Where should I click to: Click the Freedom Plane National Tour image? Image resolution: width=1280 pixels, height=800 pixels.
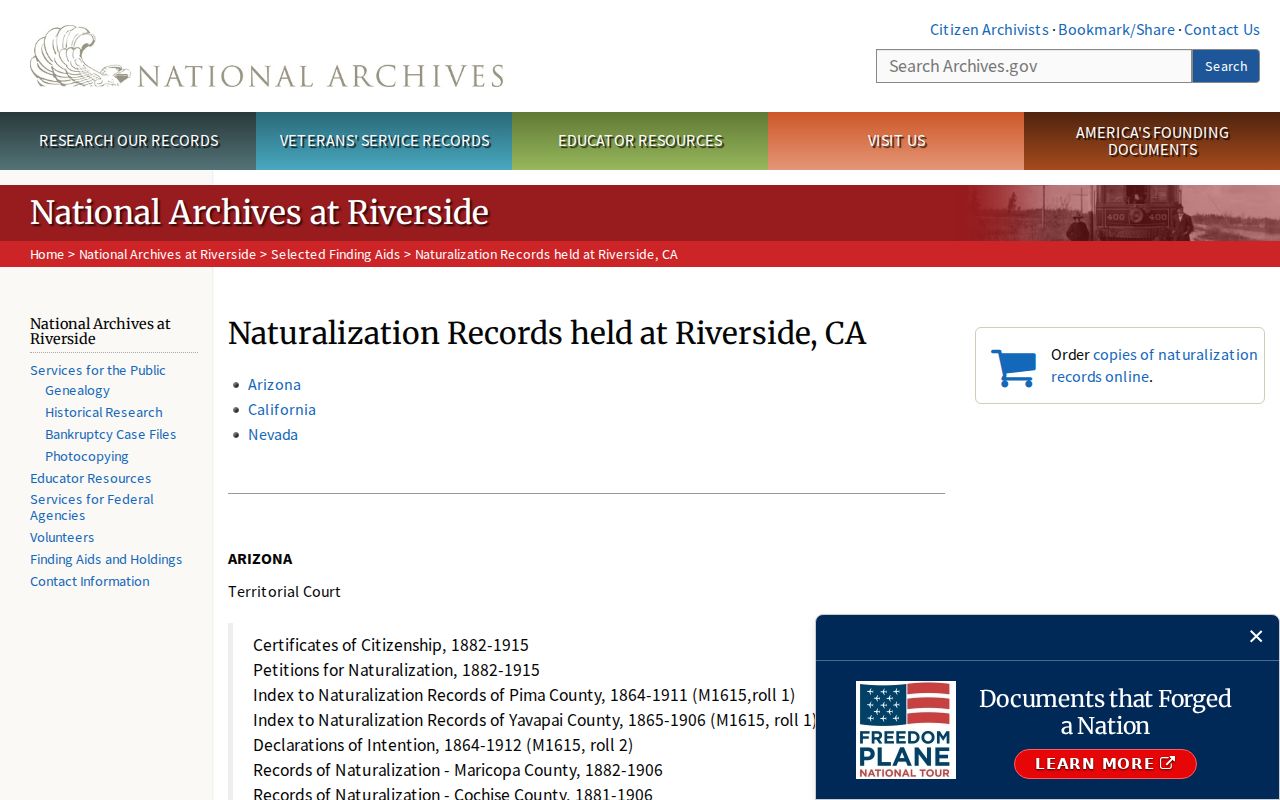coord(906,730)
